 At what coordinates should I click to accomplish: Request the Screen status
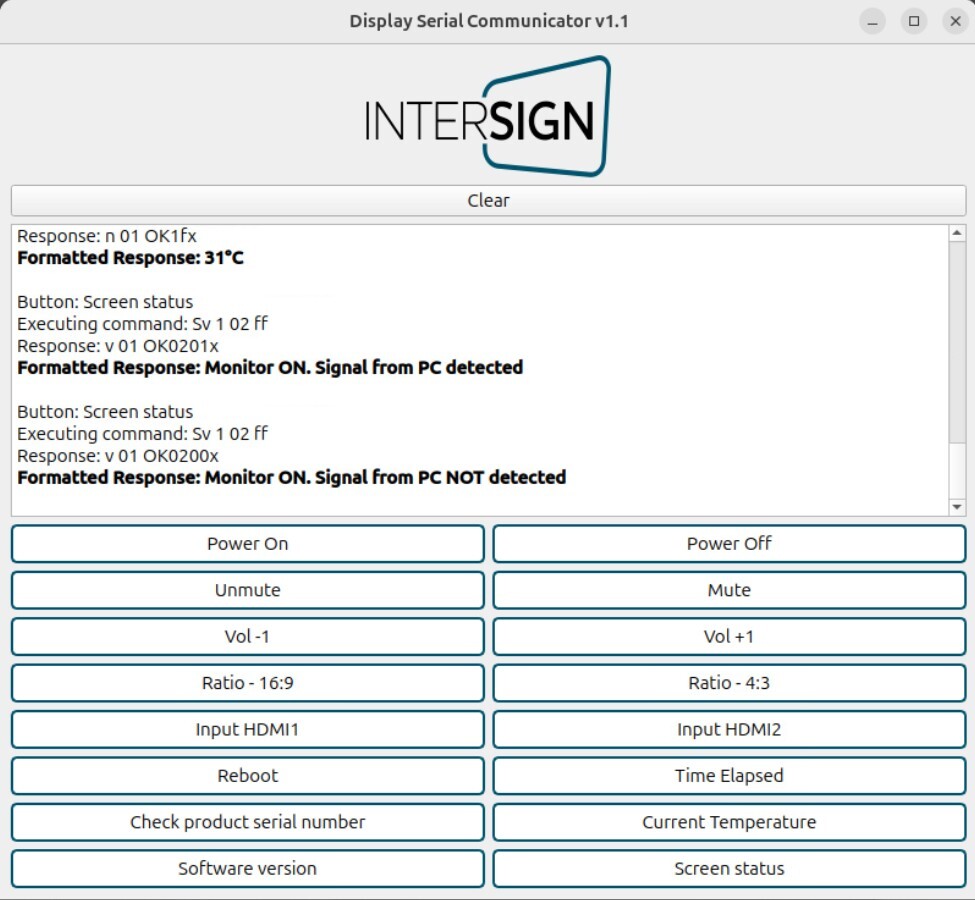coord(729,868)
